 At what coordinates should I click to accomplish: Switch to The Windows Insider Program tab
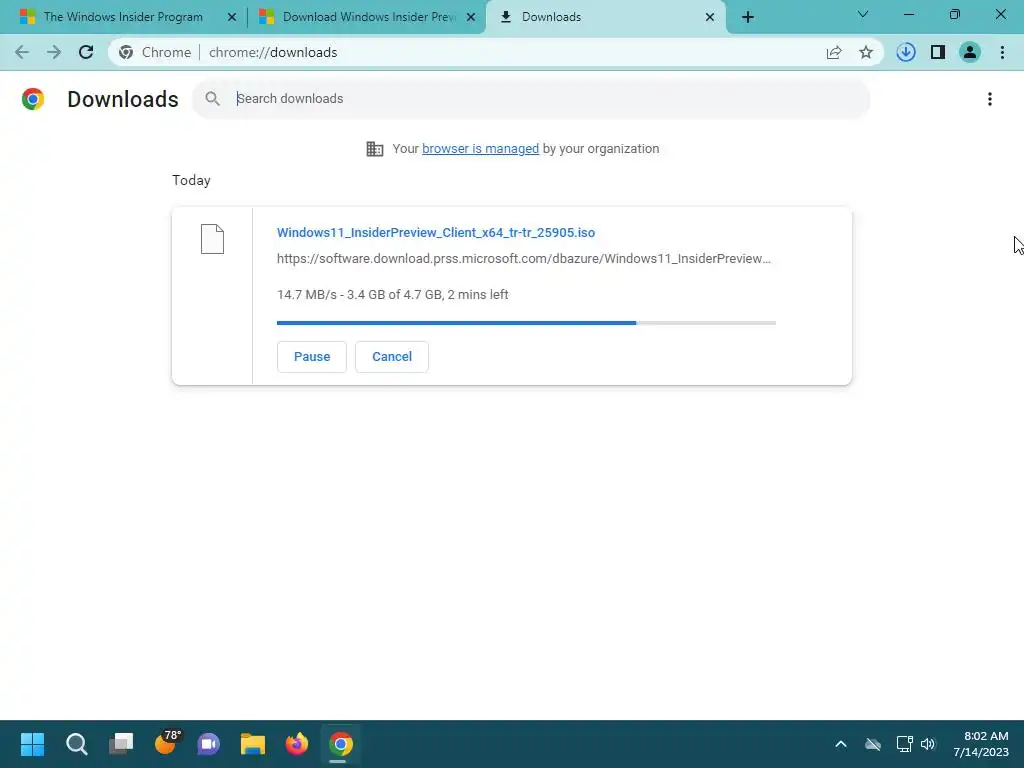click(123, 17)
